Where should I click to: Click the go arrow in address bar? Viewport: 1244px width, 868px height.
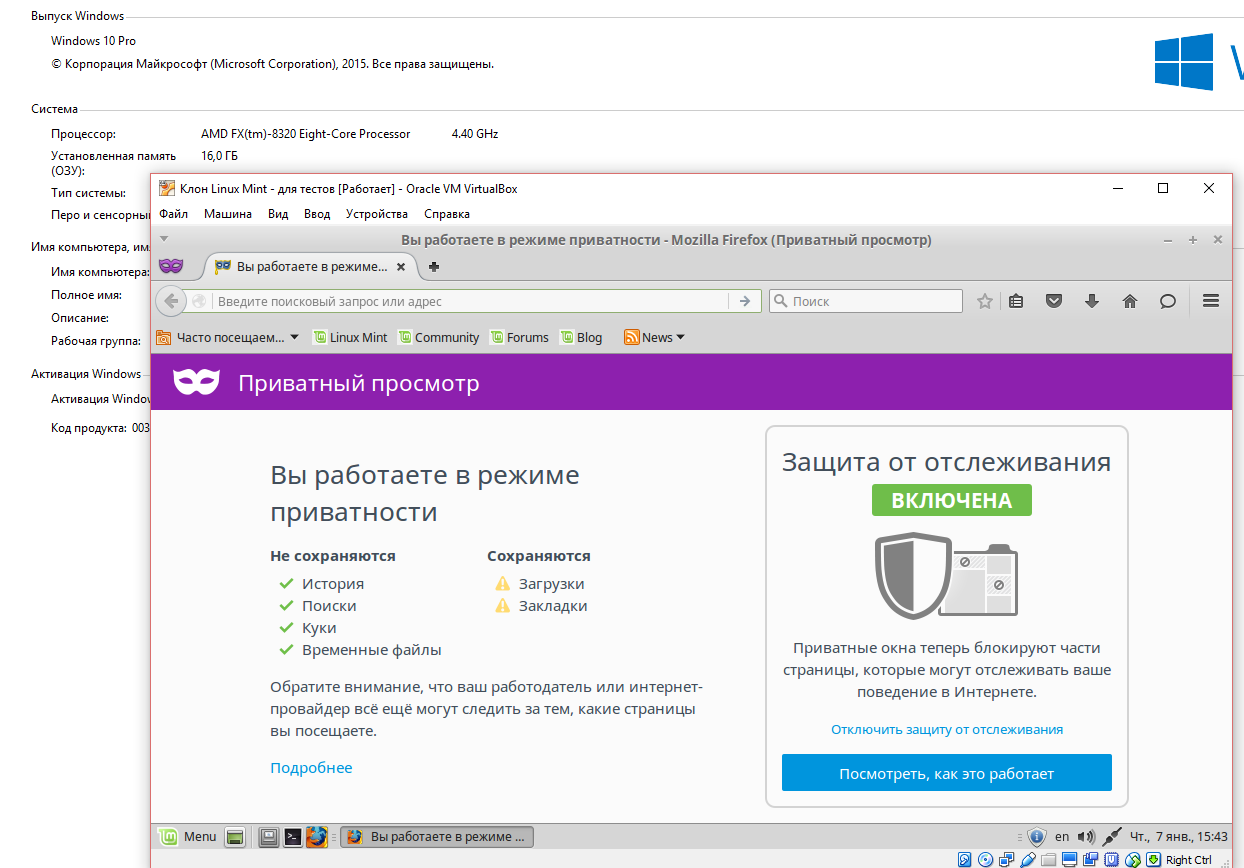pos(744,301)
